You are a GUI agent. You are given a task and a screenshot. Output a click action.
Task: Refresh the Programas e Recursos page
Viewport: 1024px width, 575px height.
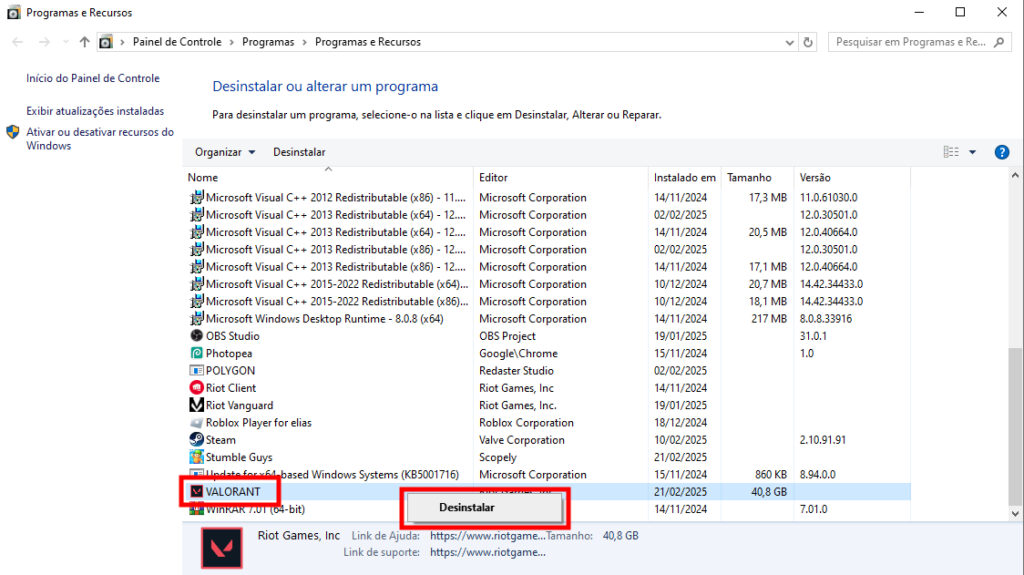tap(808, 42)
